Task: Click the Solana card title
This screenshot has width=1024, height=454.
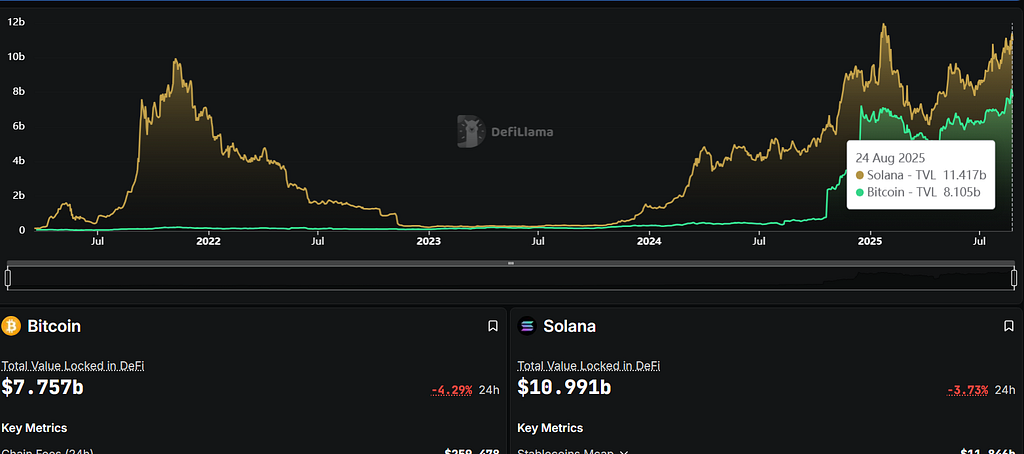Action: tap(569, 326)
